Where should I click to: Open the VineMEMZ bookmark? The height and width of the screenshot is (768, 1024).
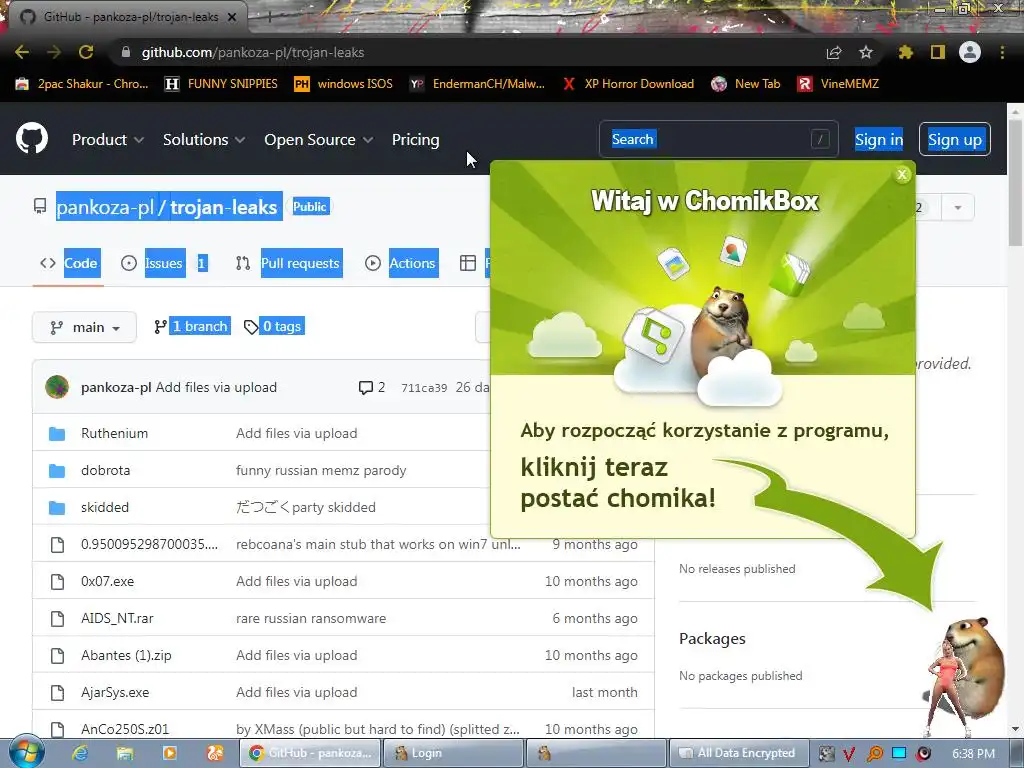(x=838, y=84)
